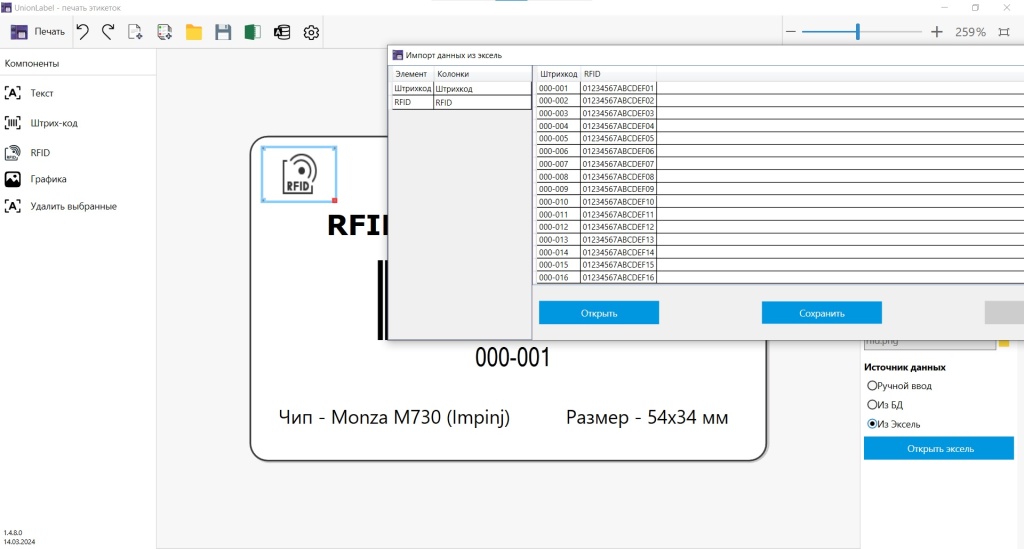The height and width of the screenshot is (549, 1024).
Task: Select the Штрихкод element row
Action: [412, 88]
